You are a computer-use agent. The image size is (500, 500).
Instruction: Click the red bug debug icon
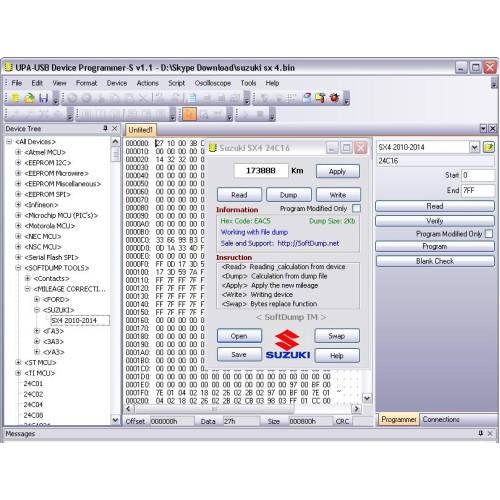coord(334,98)
